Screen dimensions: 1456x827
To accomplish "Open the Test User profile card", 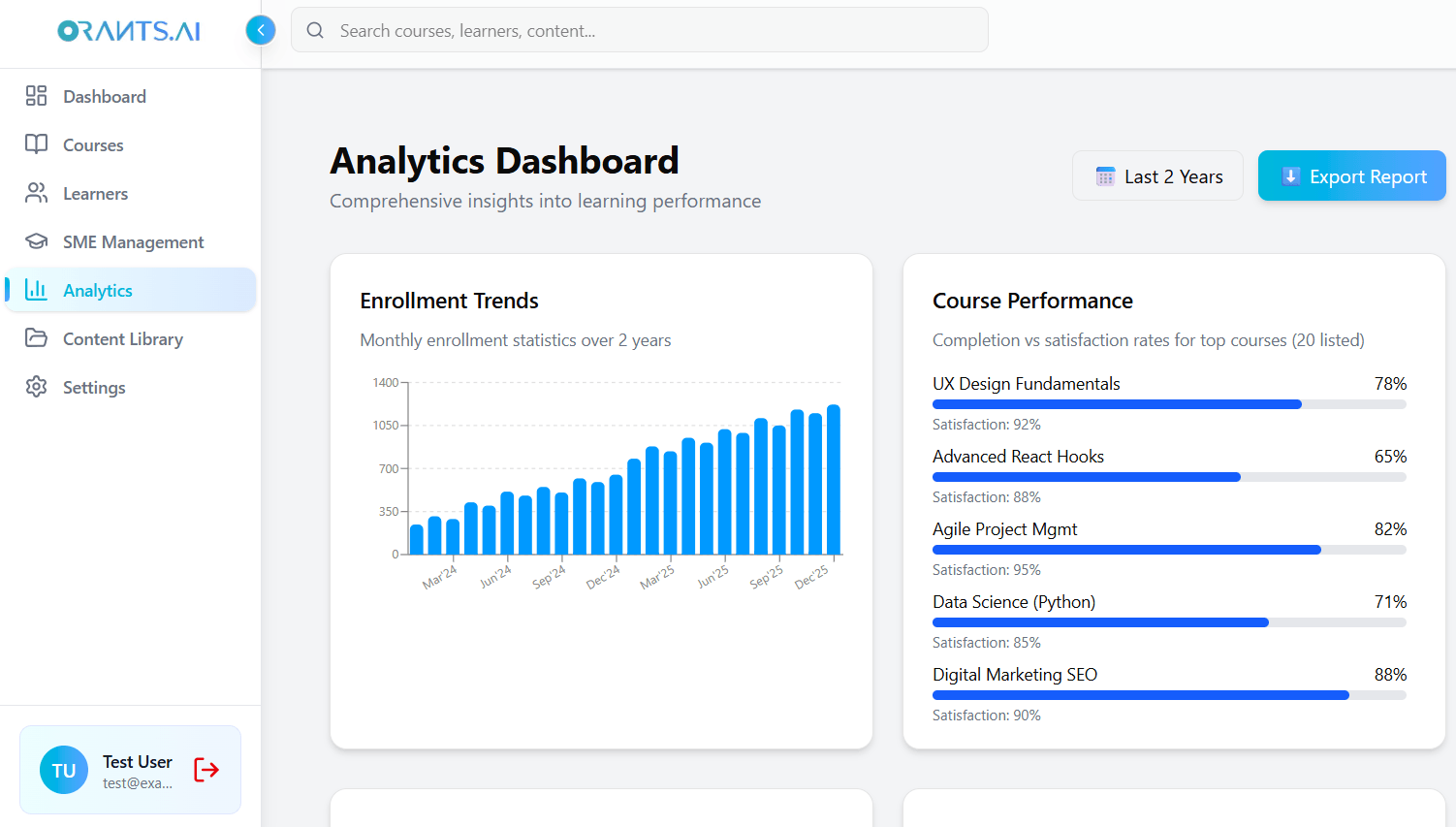I will pos(130,769).
